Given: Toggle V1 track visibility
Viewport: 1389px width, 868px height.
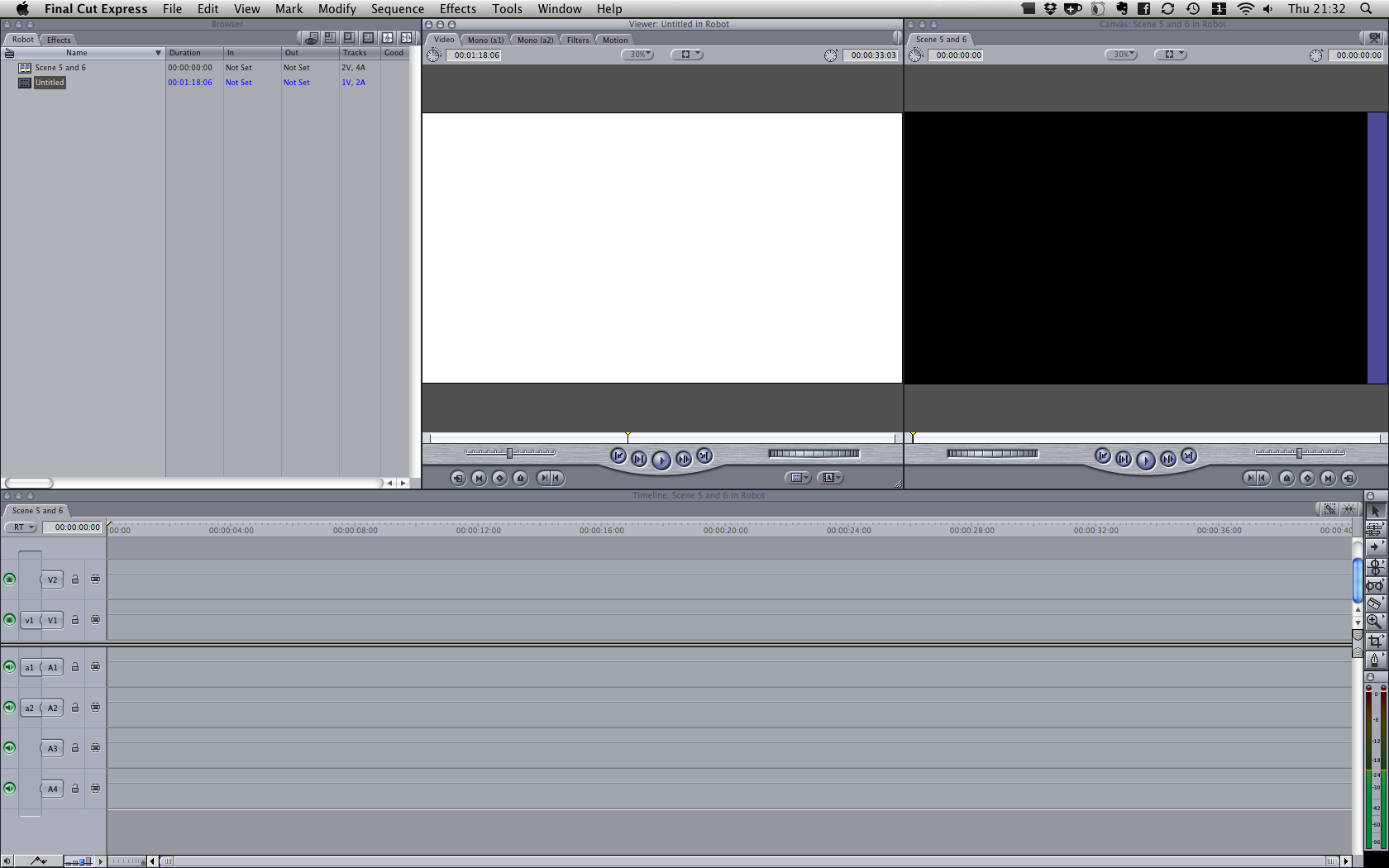Looking at the screenshot, I should pos(9,620).
